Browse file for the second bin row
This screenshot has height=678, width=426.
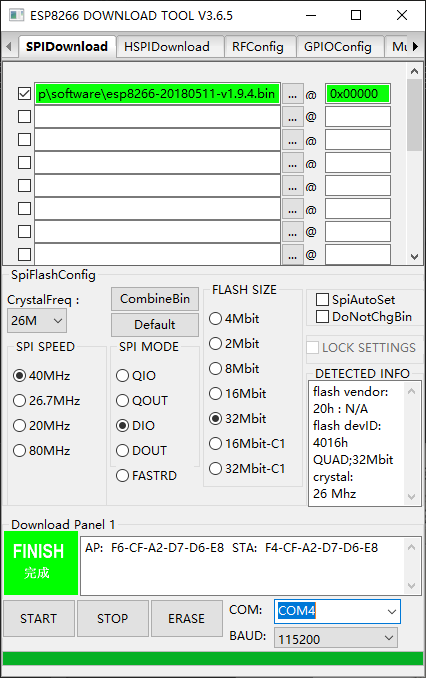(x=292, y=117)
